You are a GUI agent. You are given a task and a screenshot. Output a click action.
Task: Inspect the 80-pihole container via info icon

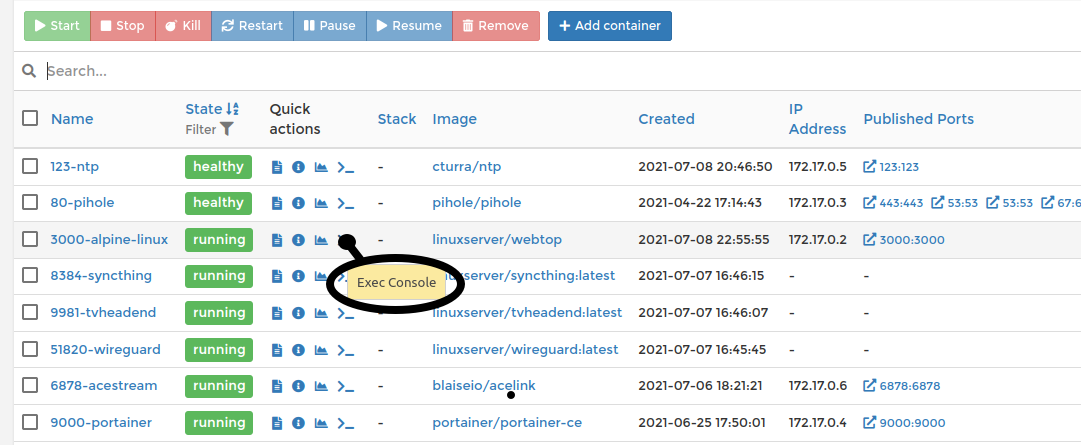(x=298, y=203)
